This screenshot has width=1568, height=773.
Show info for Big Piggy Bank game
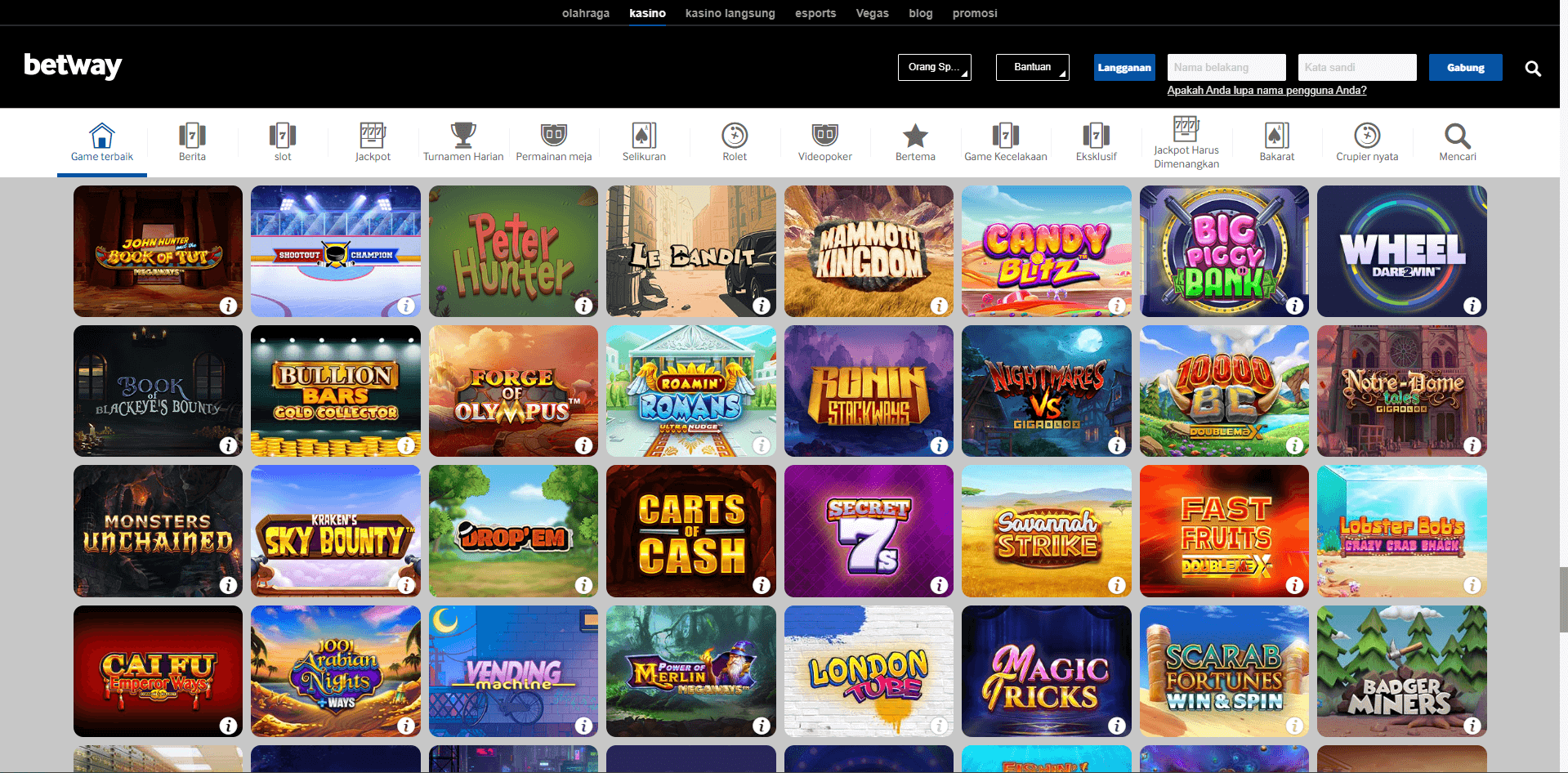click(1295, 306)
